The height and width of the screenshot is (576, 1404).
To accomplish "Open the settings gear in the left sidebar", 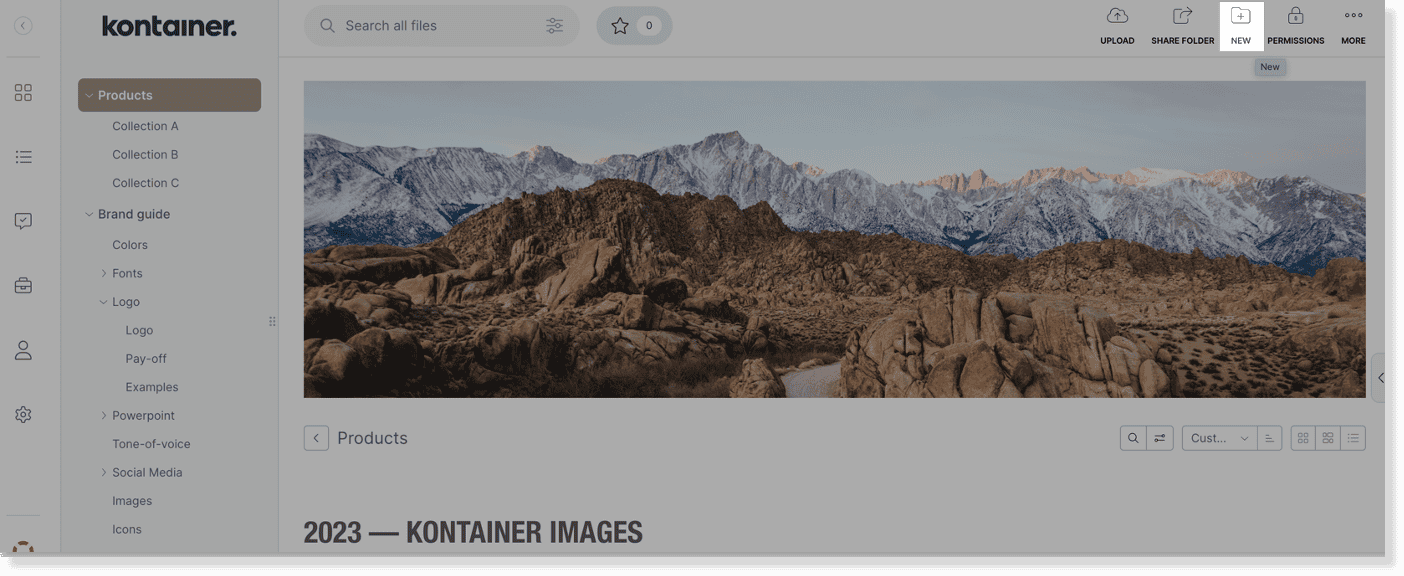I will point(23,413).
